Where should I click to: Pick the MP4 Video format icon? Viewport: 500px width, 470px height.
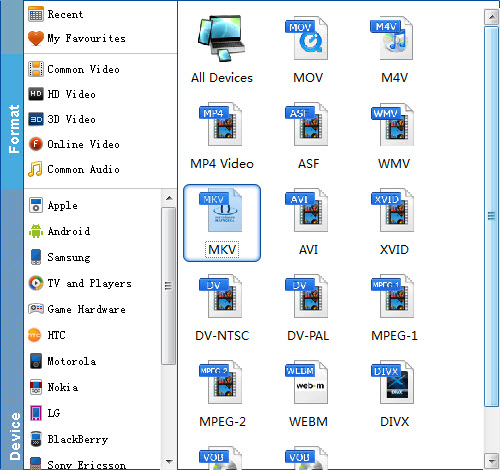click(x=221, y=124)
